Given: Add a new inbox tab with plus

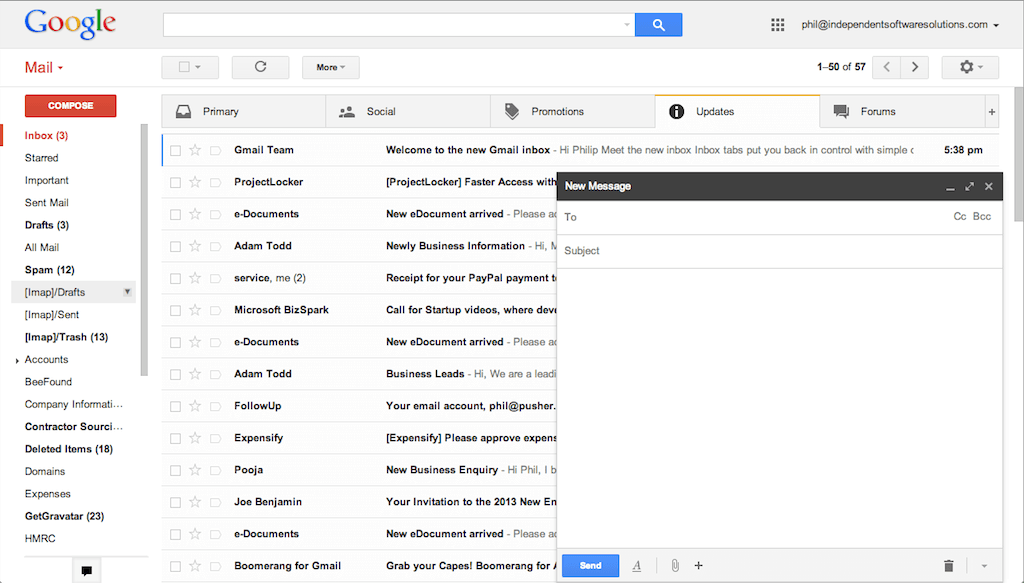Looking at the screenshot, I should click(992, 112).
